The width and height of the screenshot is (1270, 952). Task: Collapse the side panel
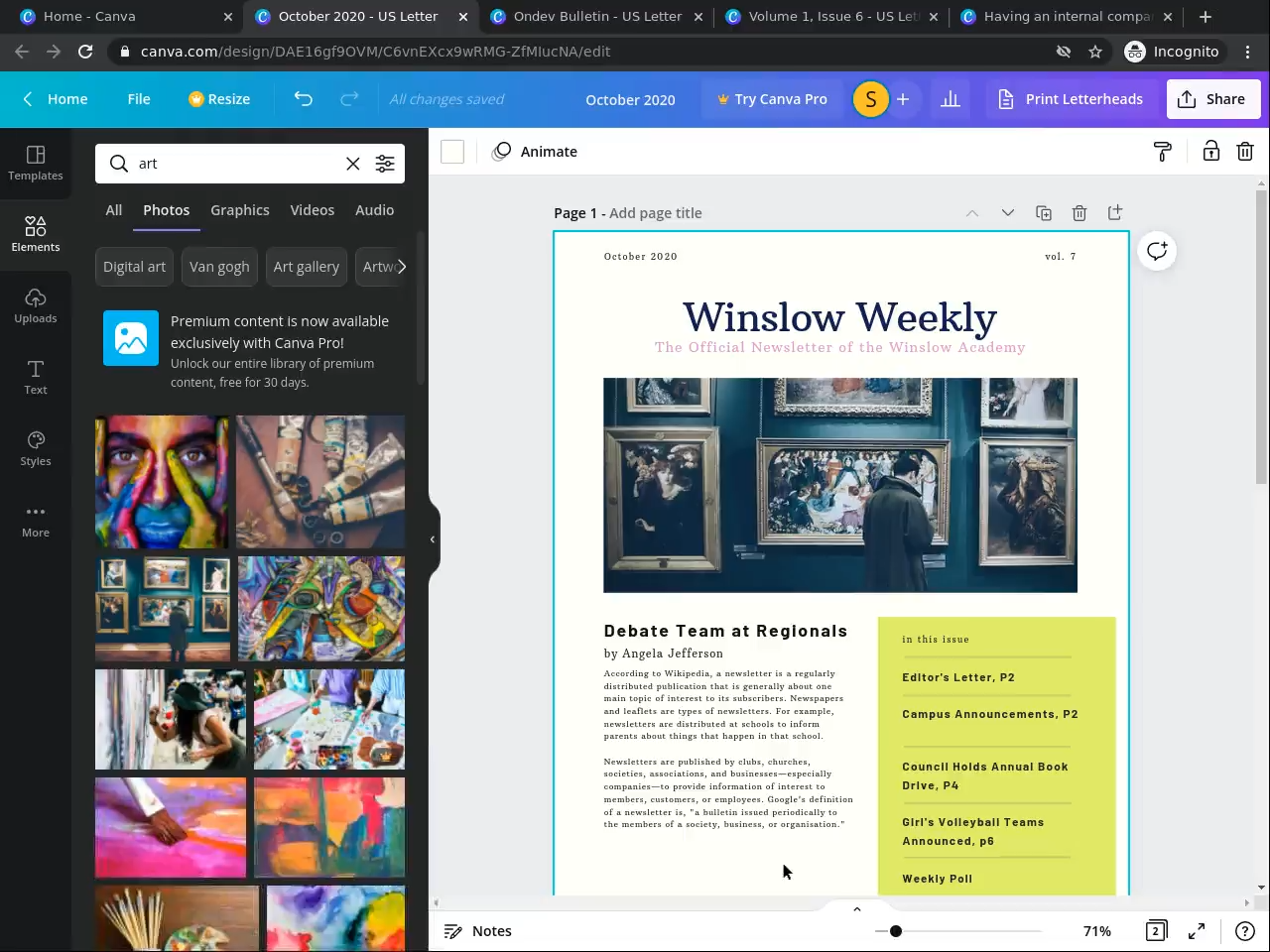[433, 539]
